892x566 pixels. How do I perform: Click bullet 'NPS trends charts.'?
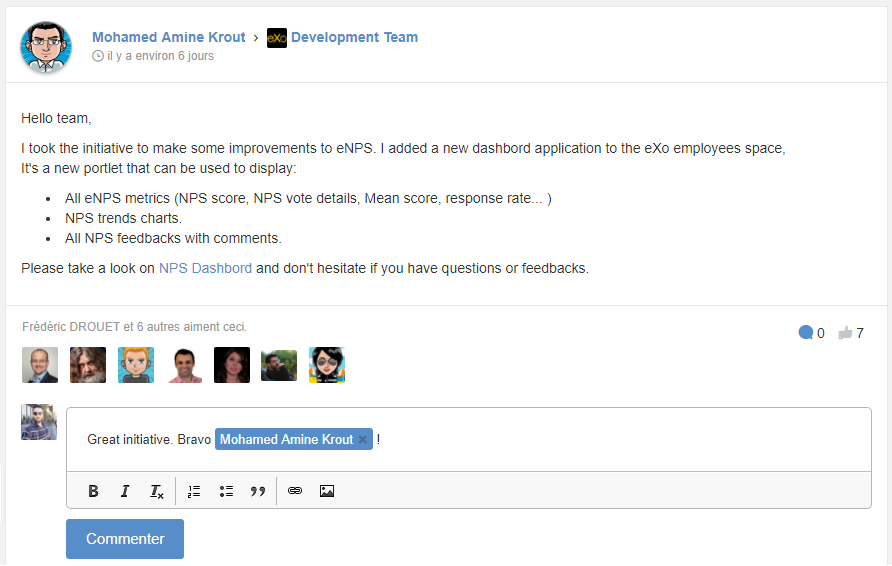click(123, 218)
